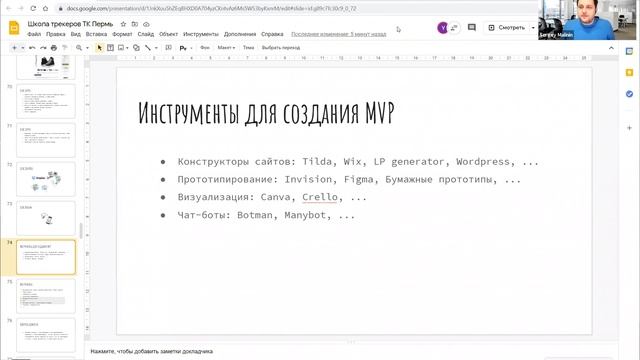Screen dimensions: 640x360
Task: Open the Вставка menu
Action: [x=96, y=34]
